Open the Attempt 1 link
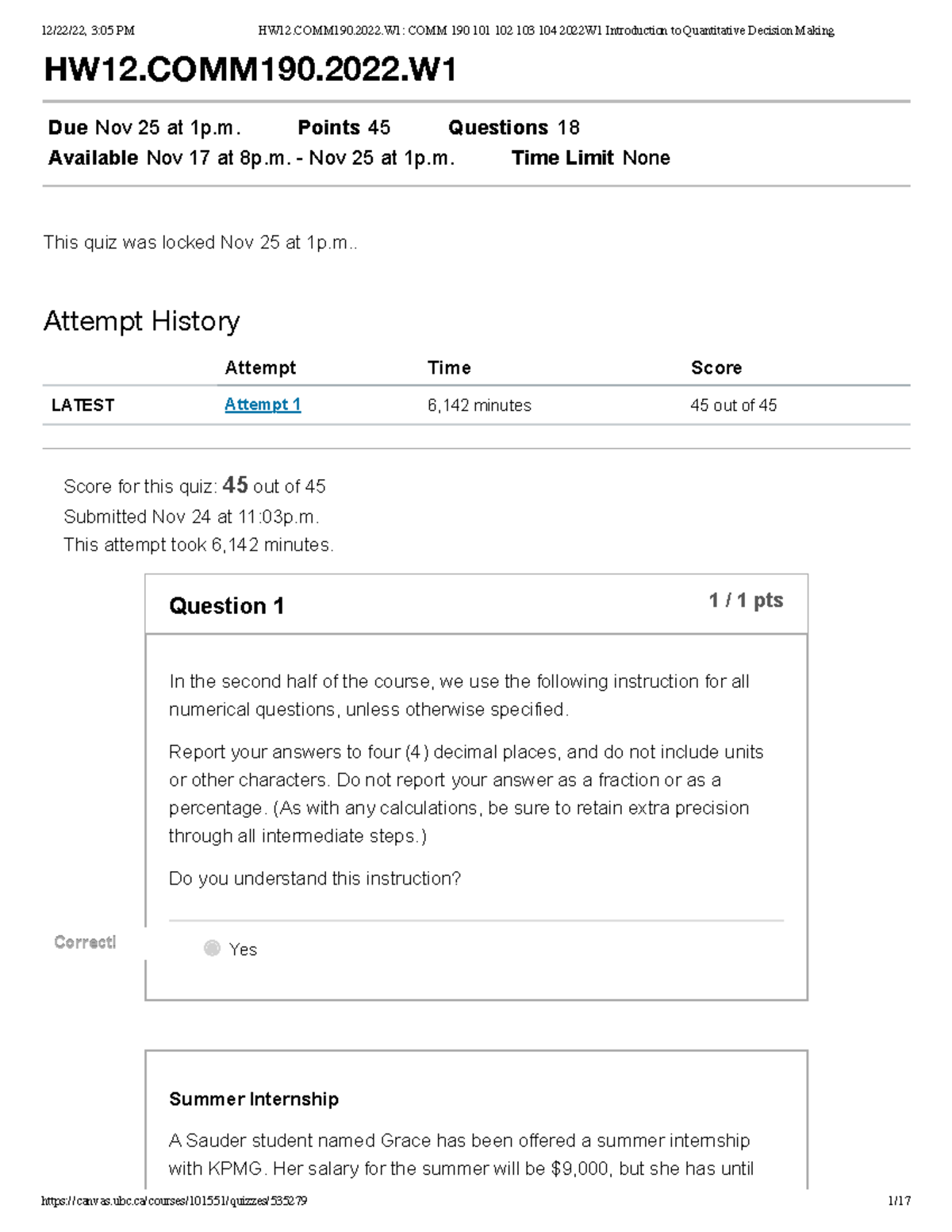 tap(262, 405)
